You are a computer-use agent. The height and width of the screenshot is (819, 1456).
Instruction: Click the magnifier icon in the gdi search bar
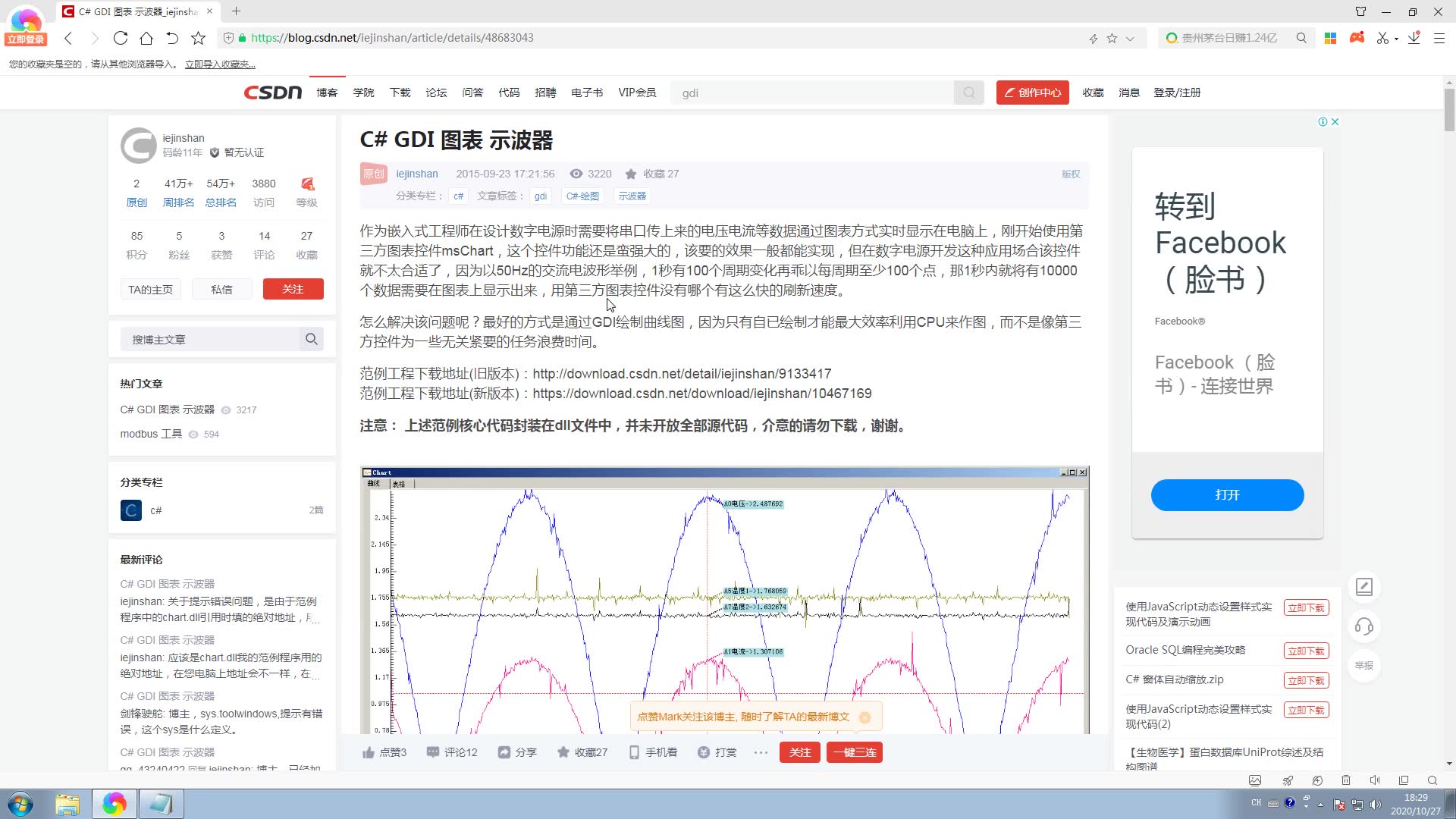968,92
